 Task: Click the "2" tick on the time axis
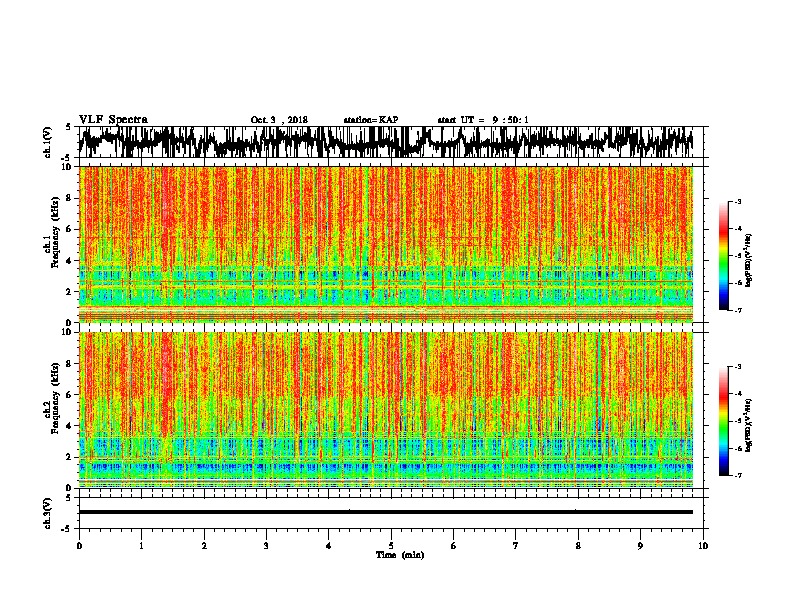204,546
